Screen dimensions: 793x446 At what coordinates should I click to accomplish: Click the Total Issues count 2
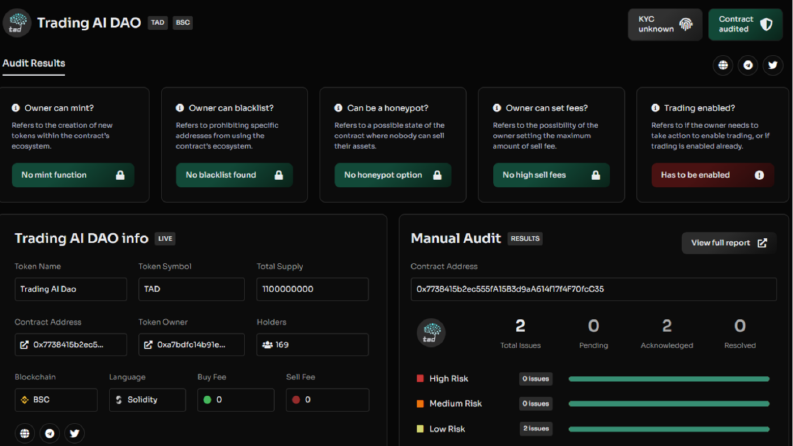click(x=520, y=326)
